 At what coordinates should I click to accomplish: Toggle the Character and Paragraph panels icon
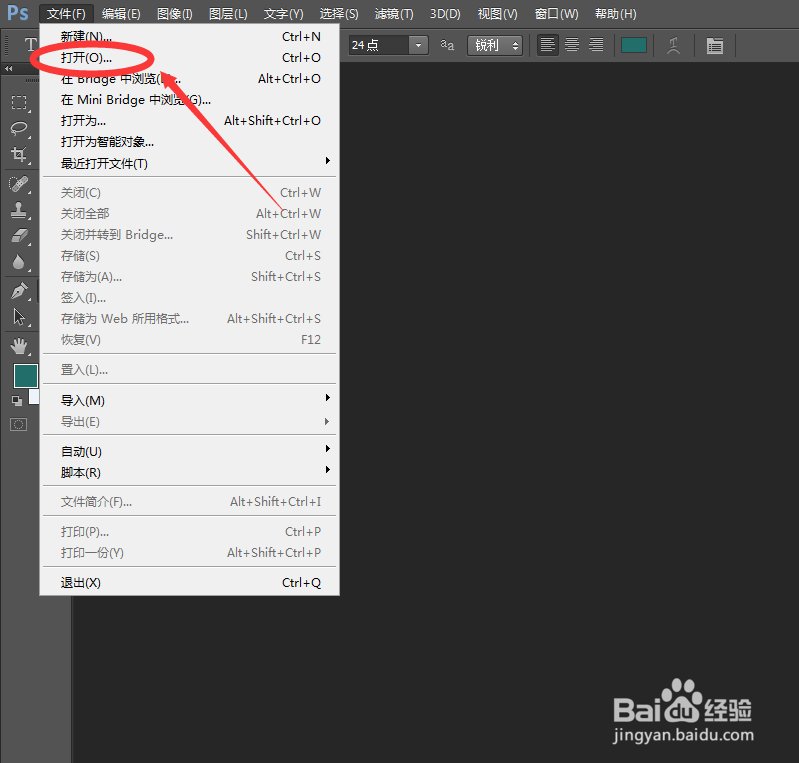point(714,46)
